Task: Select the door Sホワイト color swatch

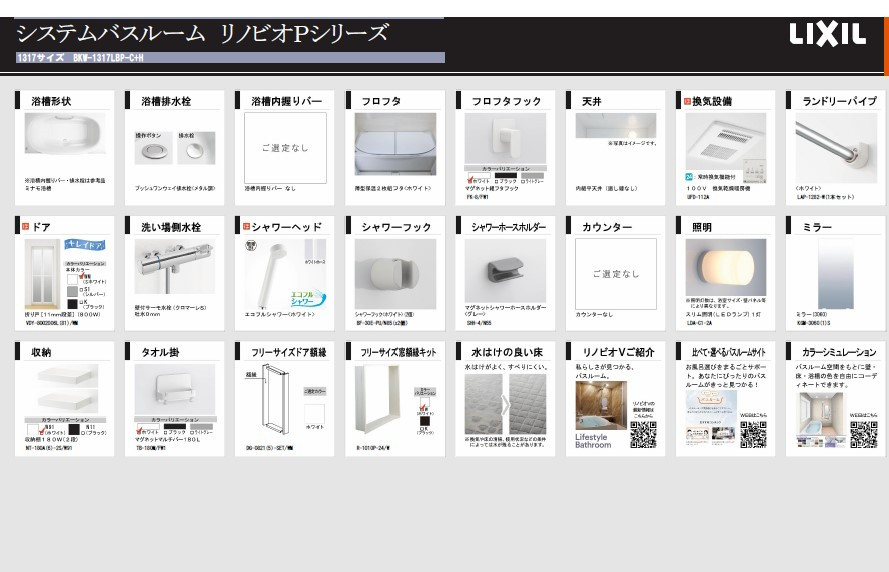Action: (72, 279)
